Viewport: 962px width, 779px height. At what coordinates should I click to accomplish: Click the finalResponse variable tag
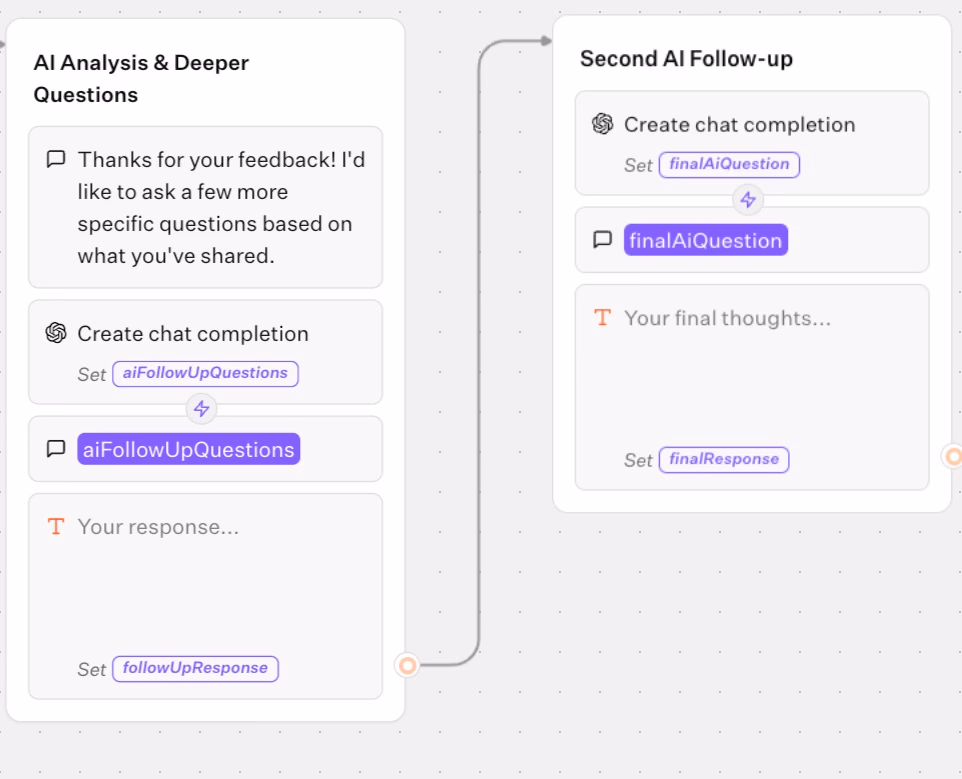pyautogui.click(x=724, y=459)
